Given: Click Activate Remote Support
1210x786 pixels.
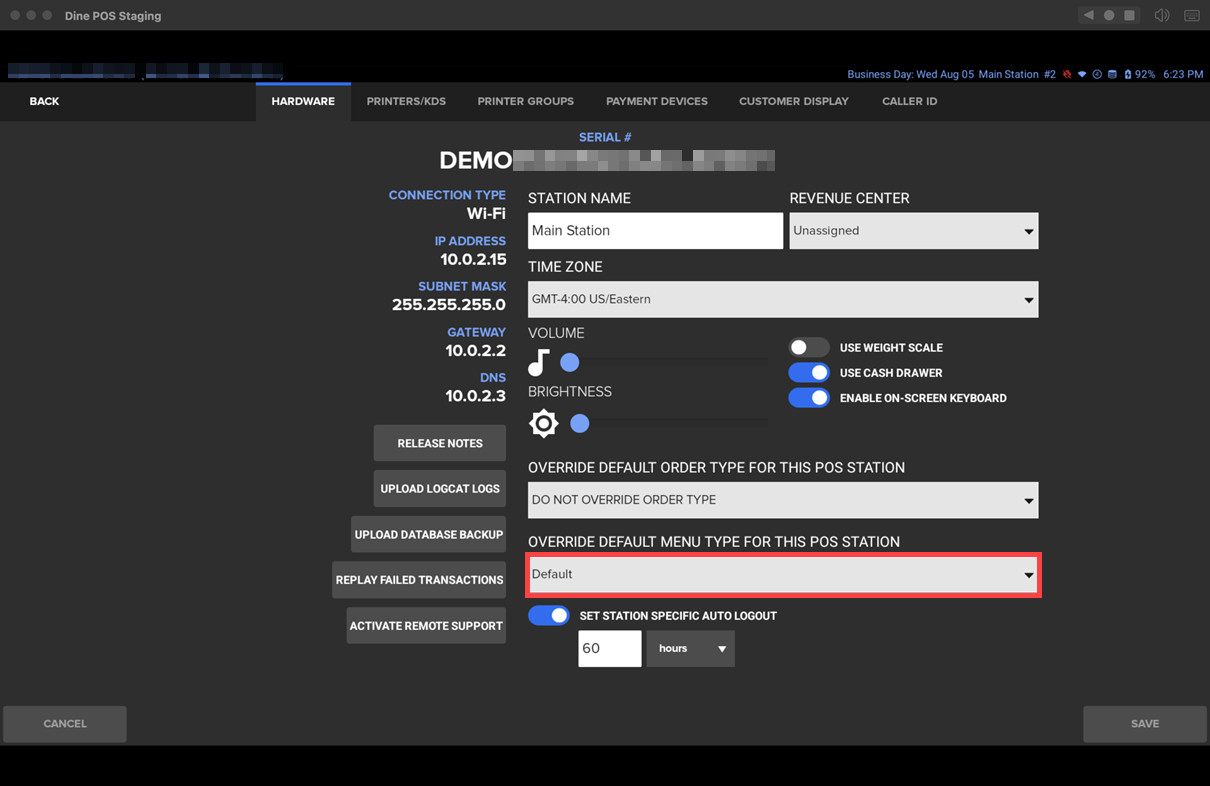Looking at the screenshot, I should tap(426, 625).
